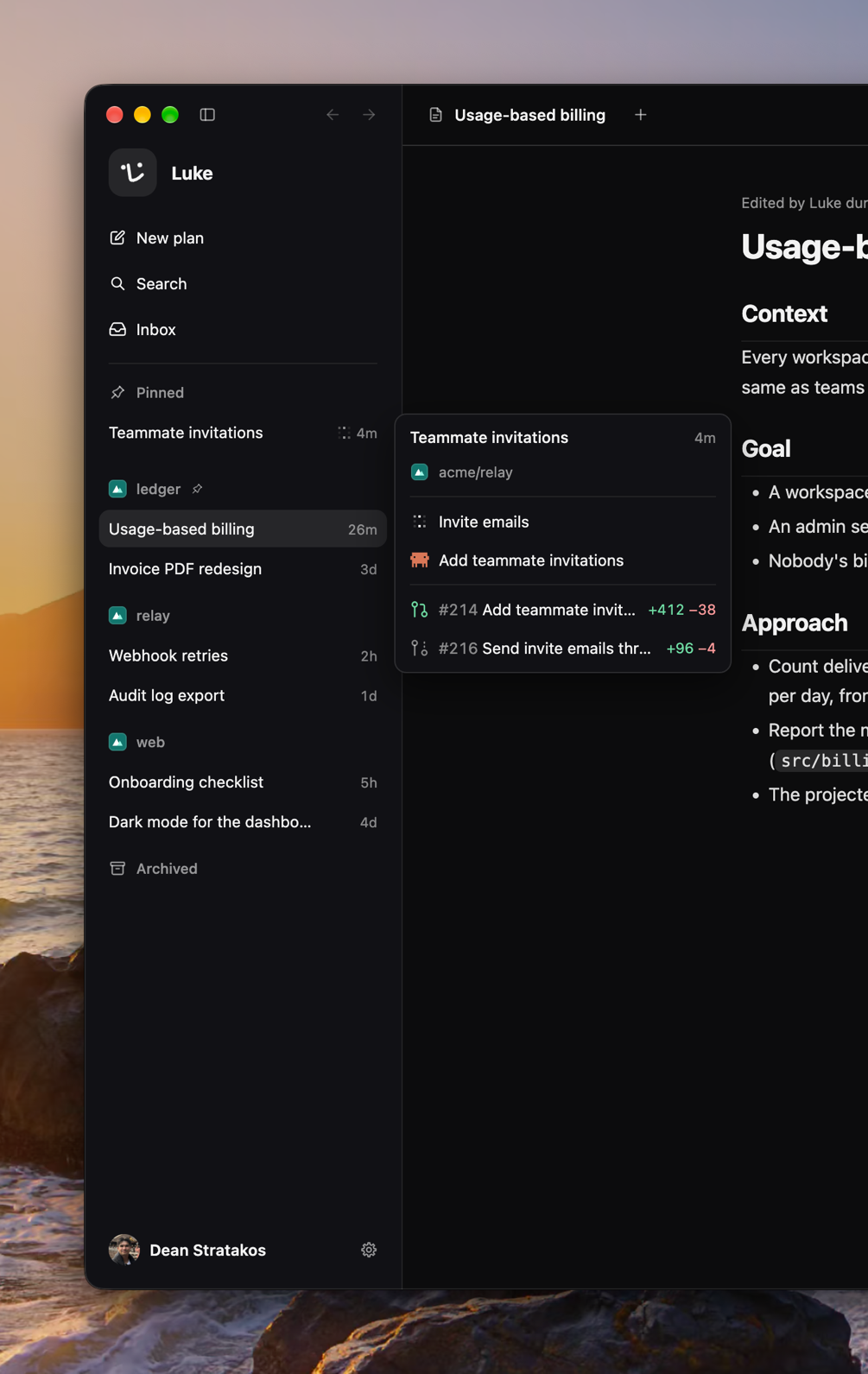868x1374 pixels.
Task: Open Webhook retries plan
Action: [x=243, y=655]
